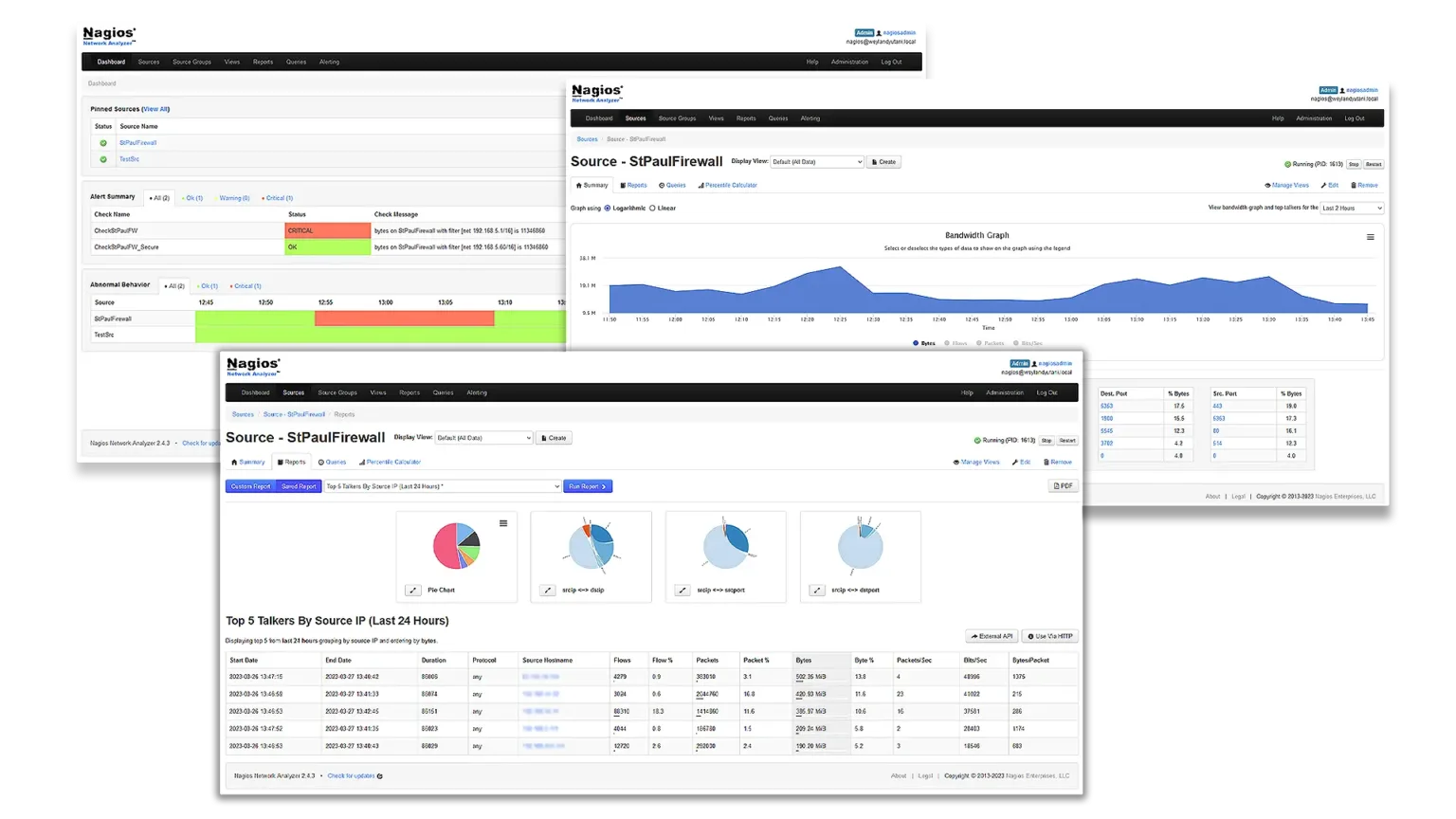Click destination port 6363 link

[x=1107, y=406]
